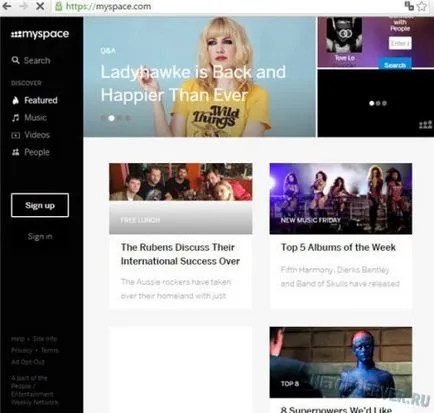
Task: Click the Sign in link
Action: tap(40, 236)
